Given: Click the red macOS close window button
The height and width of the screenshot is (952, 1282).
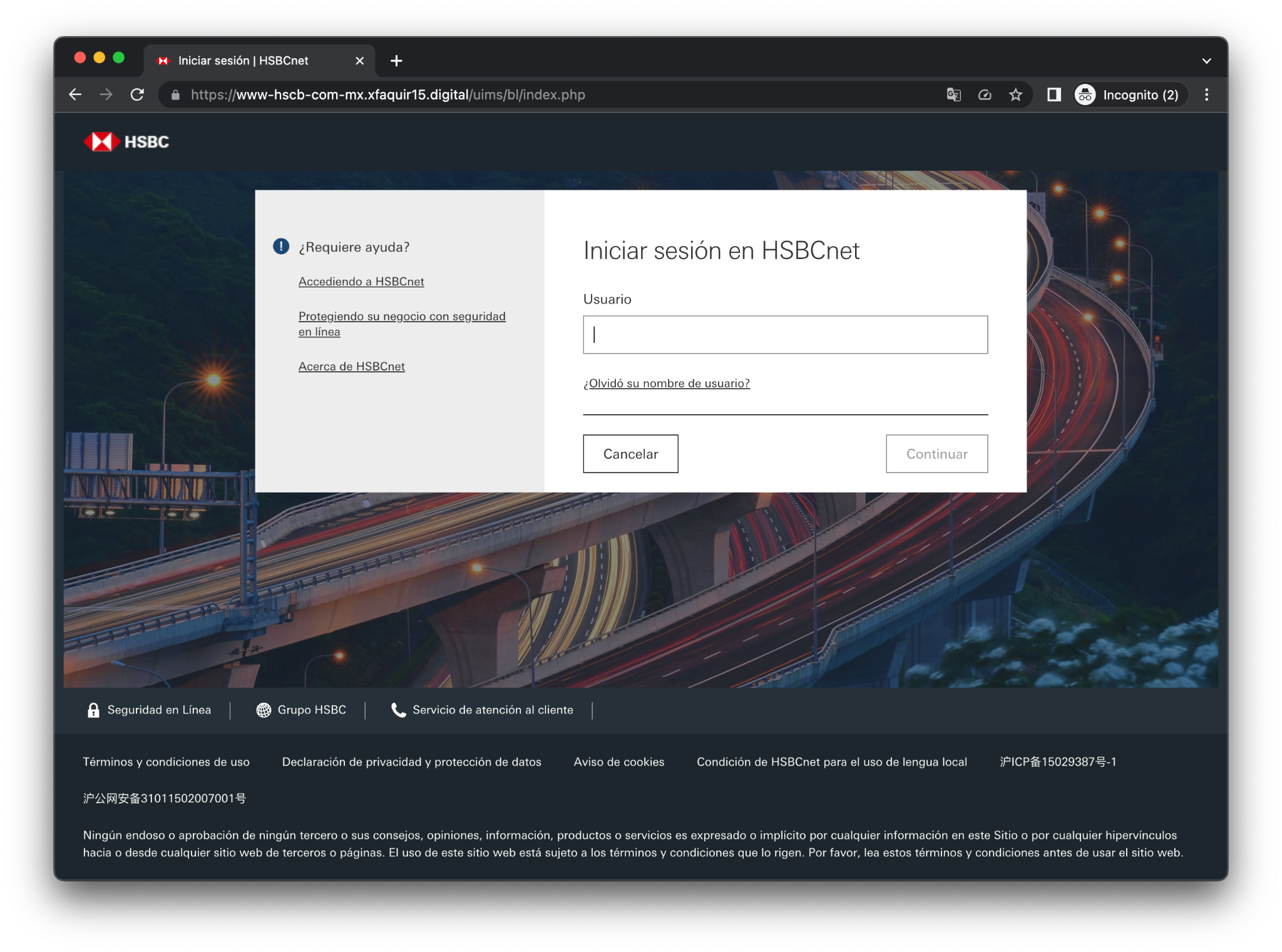Looking at the screenshot, I should tap(80, 58).
